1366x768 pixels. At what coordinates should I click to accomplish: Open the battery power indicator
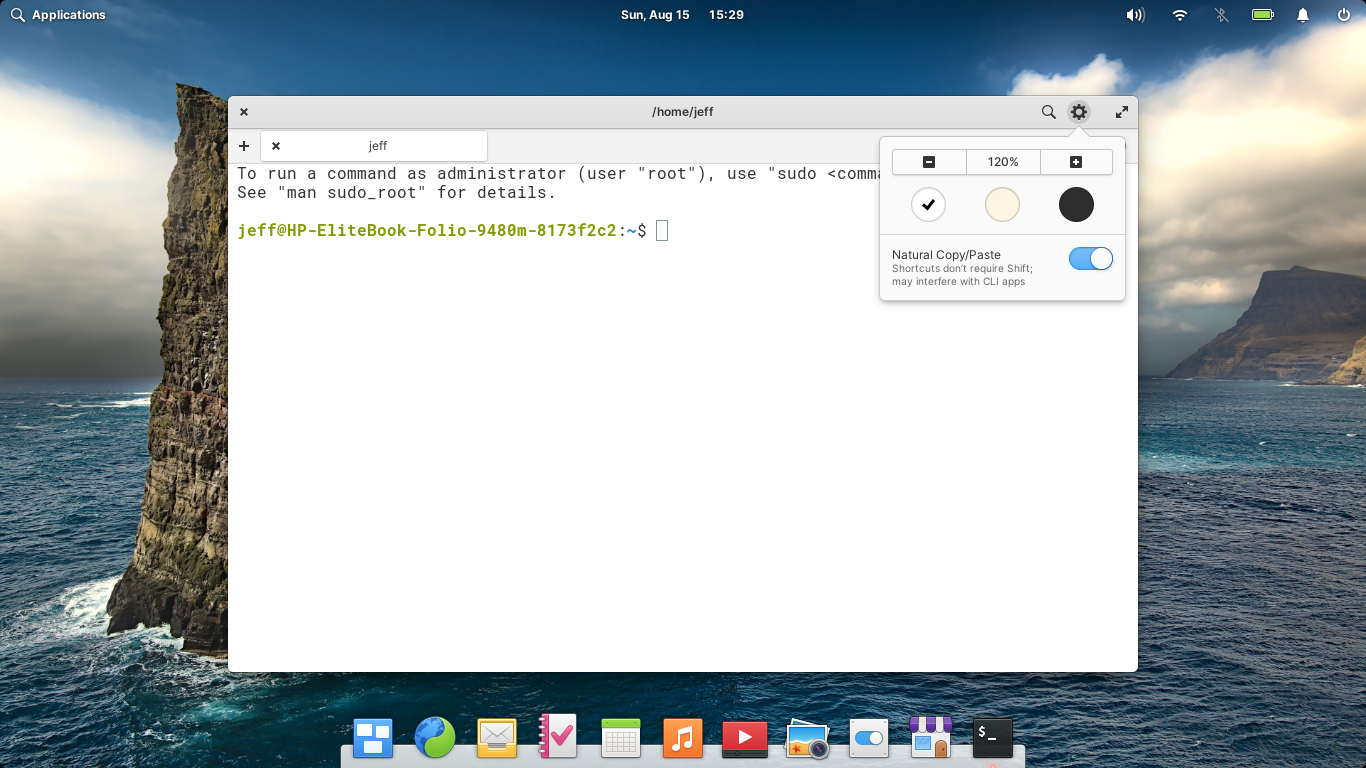click(x=1262, y=15)
